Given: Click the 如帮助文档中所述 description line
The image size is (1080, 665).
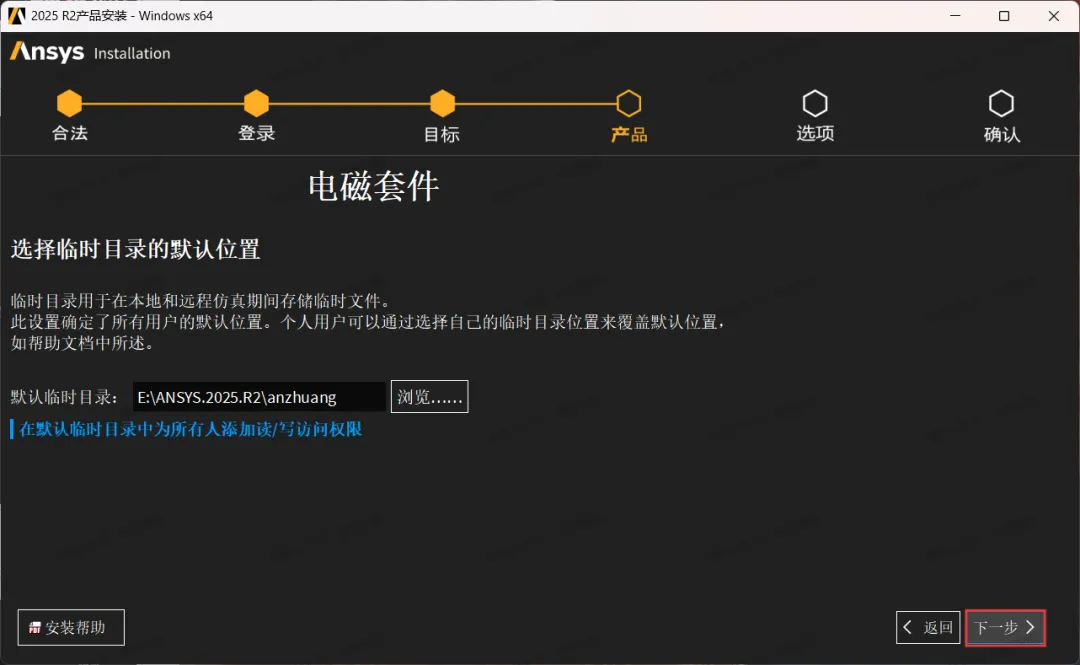Looking at the screenshot, I should pyautogui.click(x=83, y=343).
